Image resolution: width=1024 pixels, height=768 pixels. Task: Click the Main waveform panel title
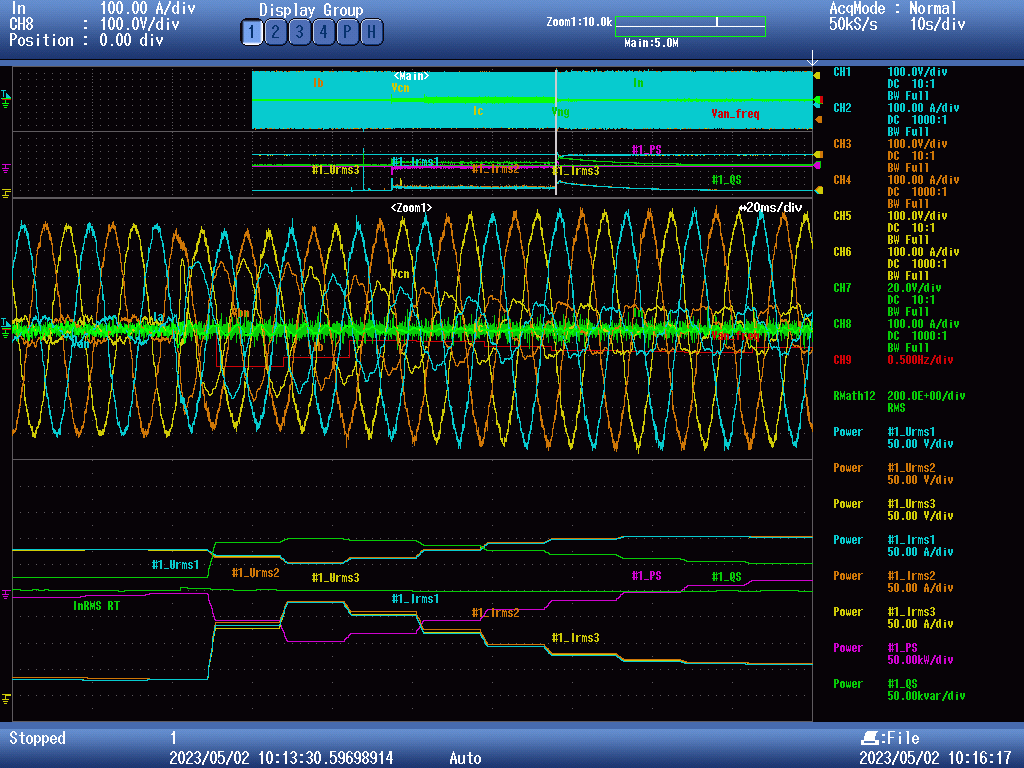coord(411,76)
